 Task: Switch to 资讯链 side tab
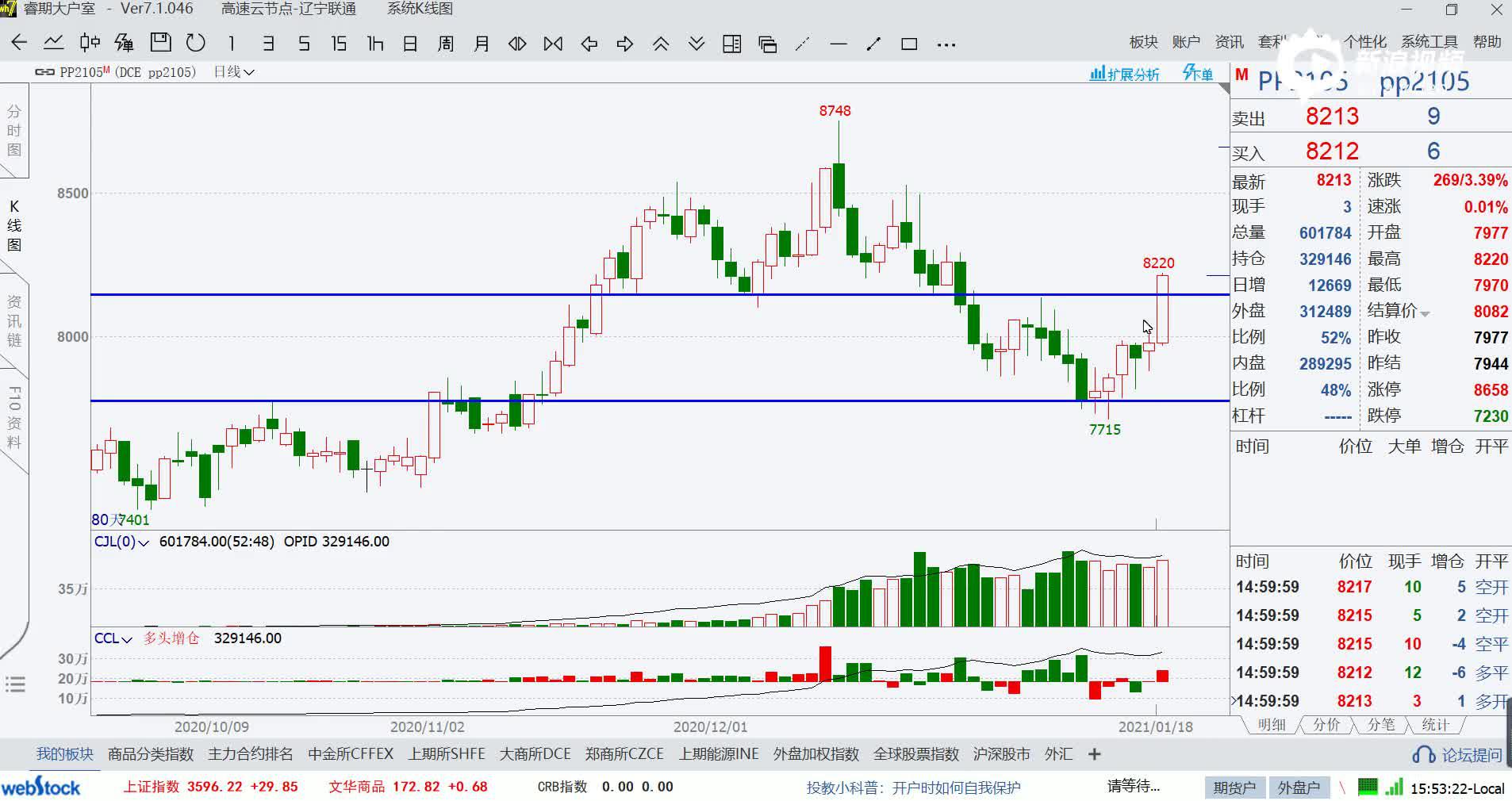[x=14, y=321]
